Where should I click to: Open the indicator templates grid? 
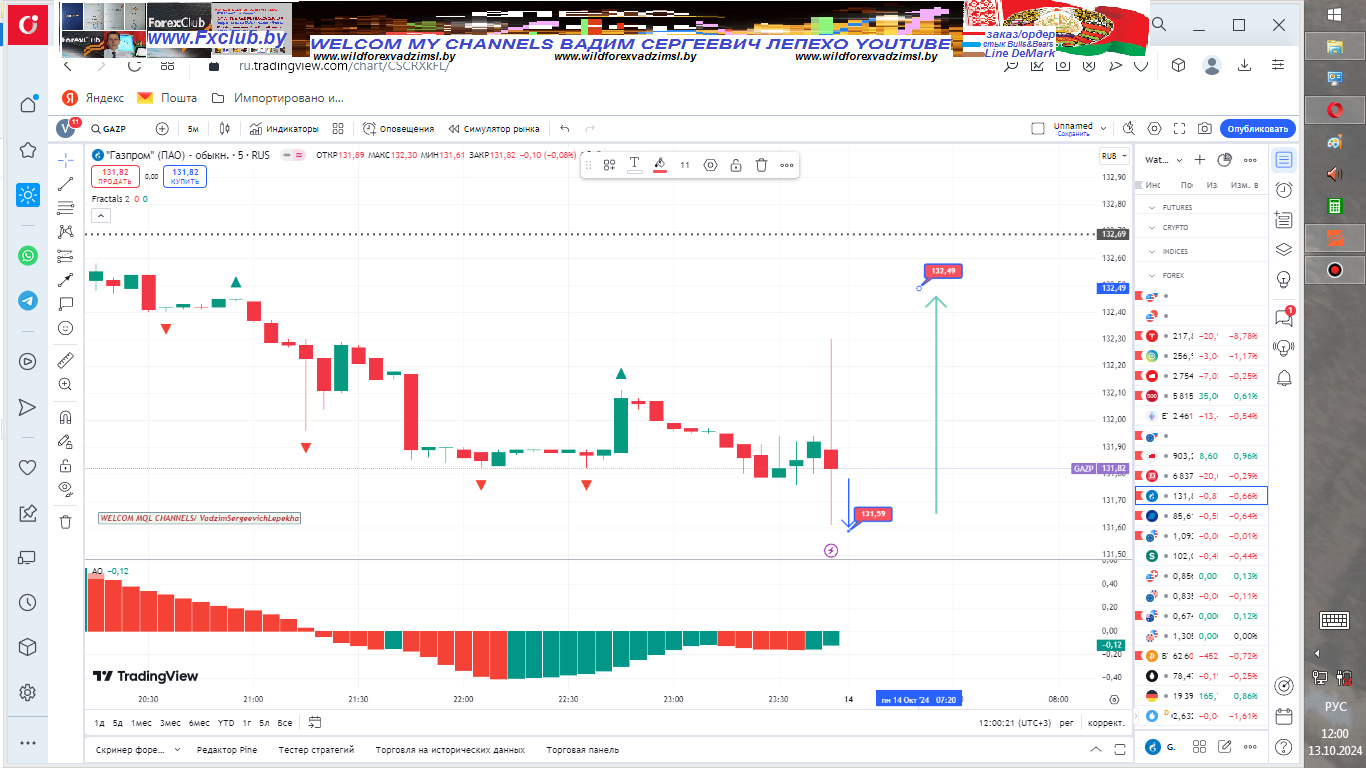click(x=338, y=129)
